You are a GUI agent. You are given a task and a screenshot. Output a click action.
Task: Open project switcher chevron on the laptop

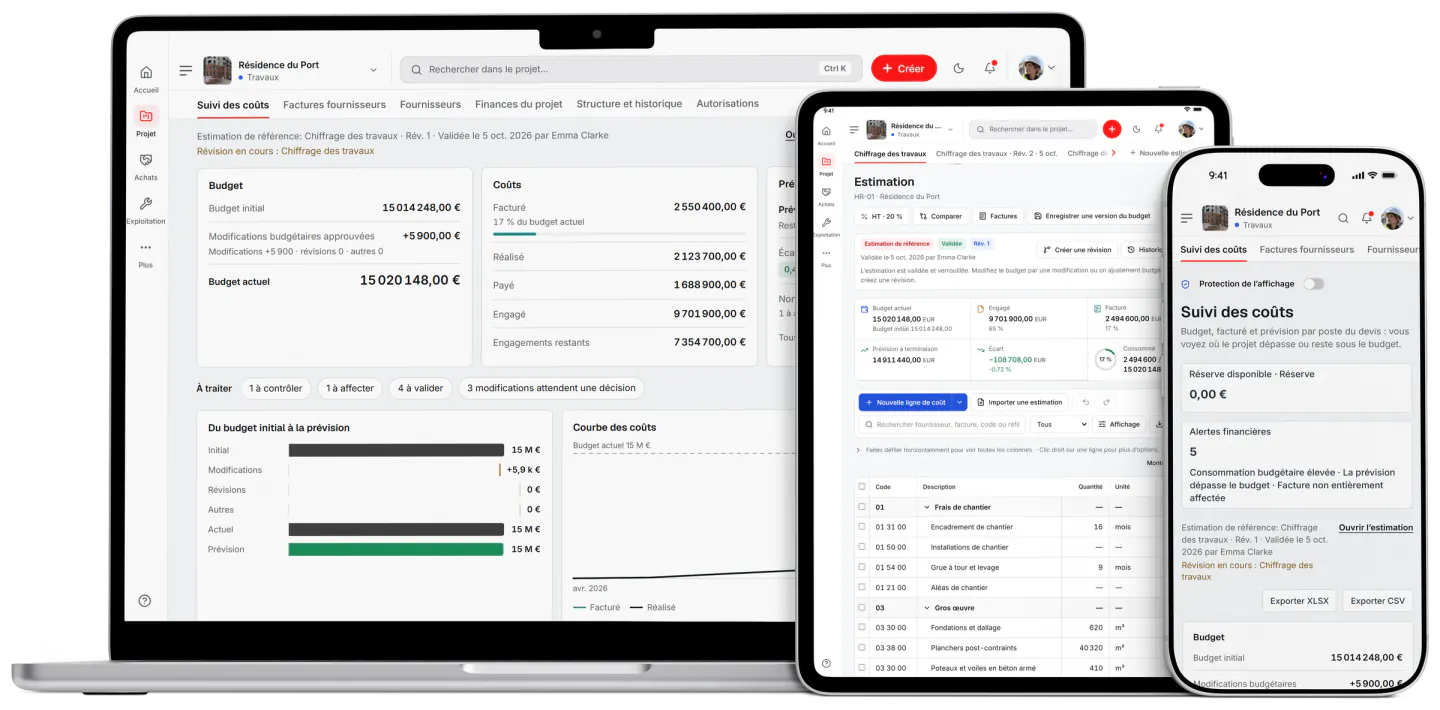click(373, 70)
